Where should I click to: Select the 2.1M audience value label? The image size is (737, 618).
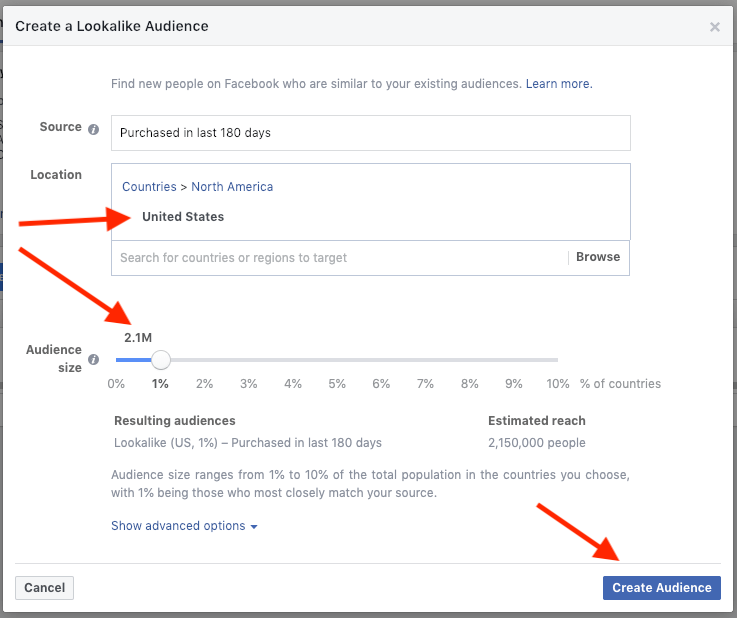coord(138,338)
